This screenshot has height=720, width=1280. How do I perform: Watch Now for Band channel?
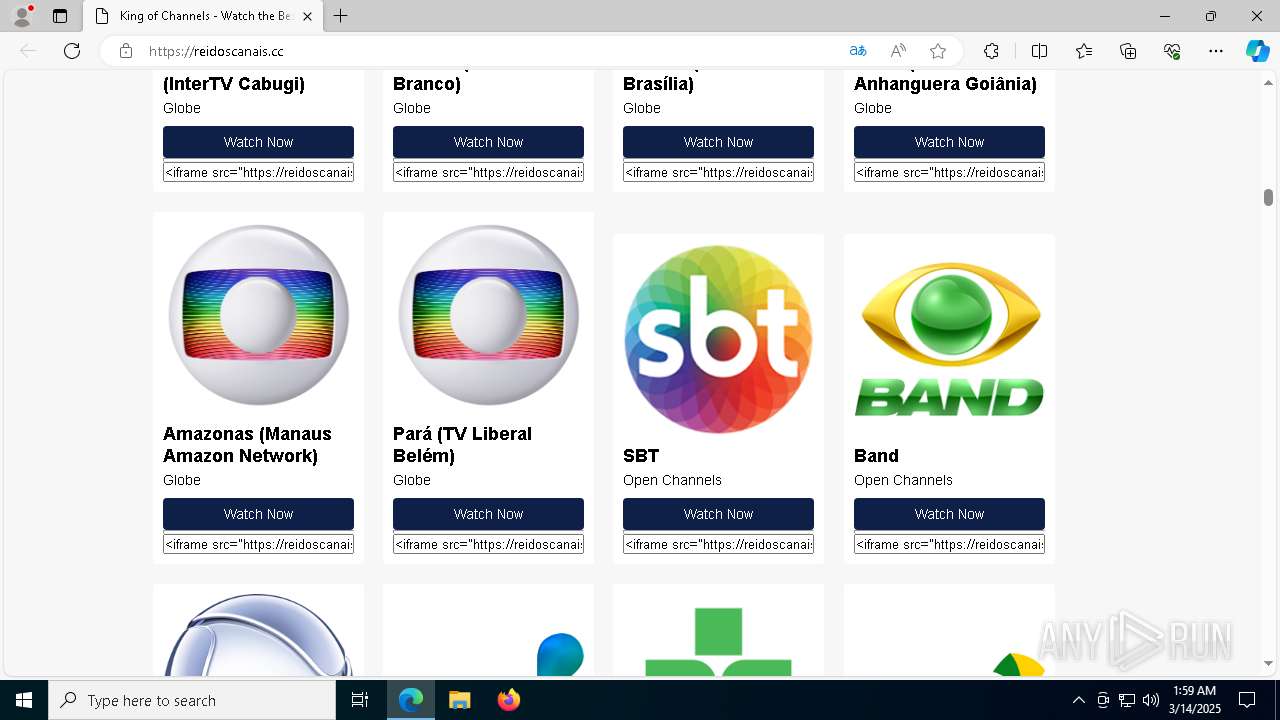click(x=949, y=514)
